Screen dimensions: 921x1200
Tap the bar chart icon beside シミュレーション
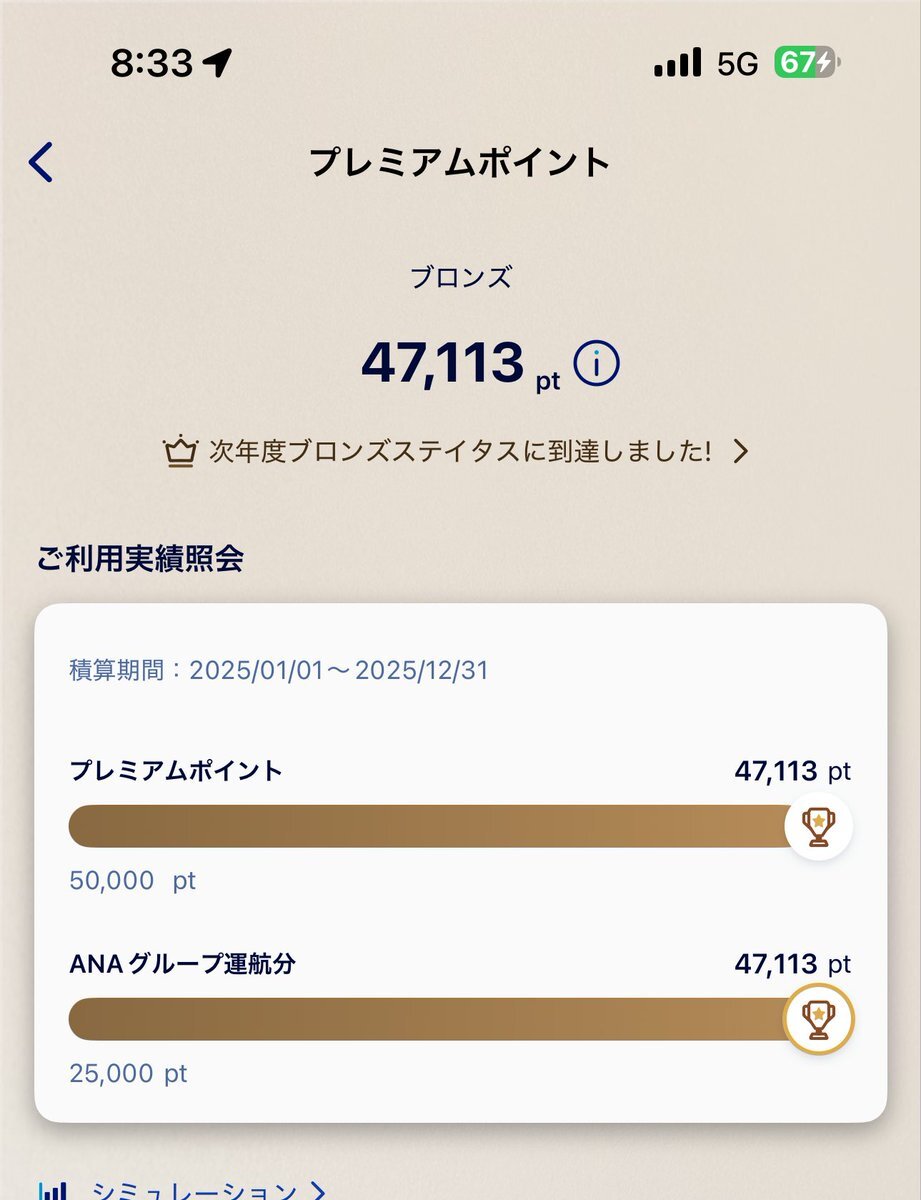tap(52, 1190)
